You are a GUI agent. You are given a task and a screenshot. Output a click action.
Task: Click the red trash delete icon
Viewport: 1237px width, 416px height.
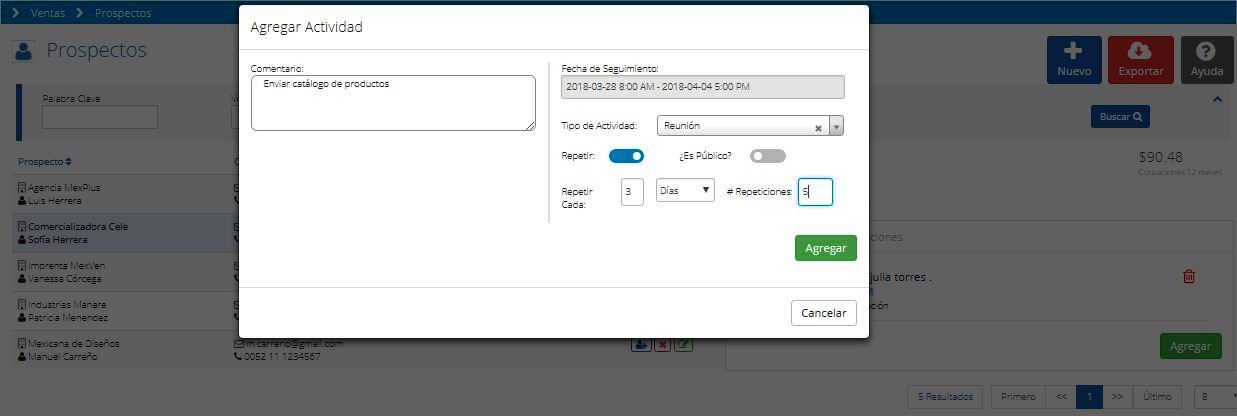click(x=1189, y=276)
